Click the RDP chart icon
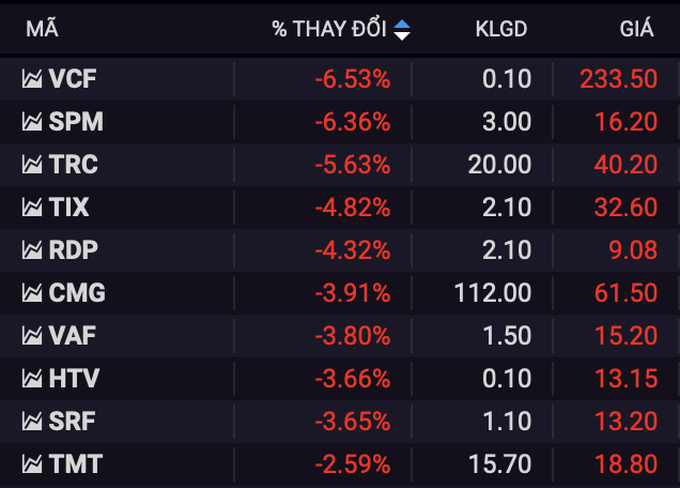Screen dimensions: 680x488 (32, 251)
